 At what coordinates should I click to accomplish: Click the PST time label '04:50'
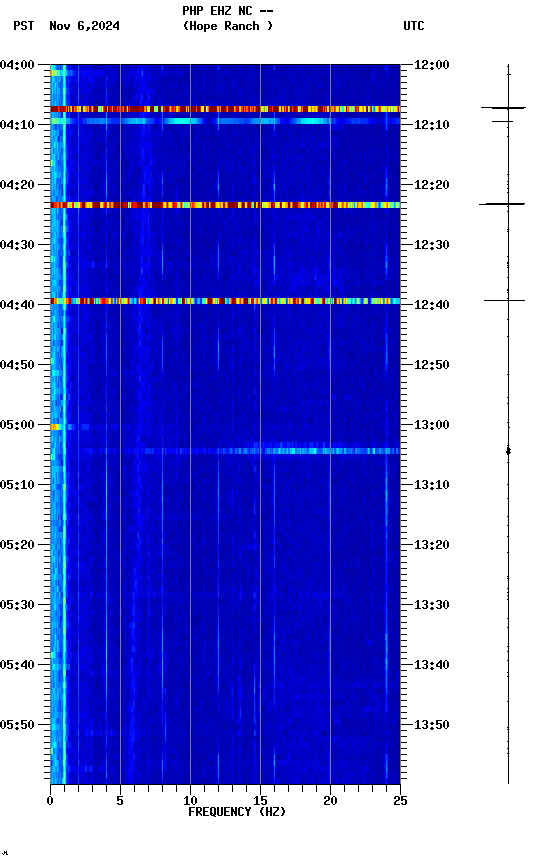(x=17, y=365)
